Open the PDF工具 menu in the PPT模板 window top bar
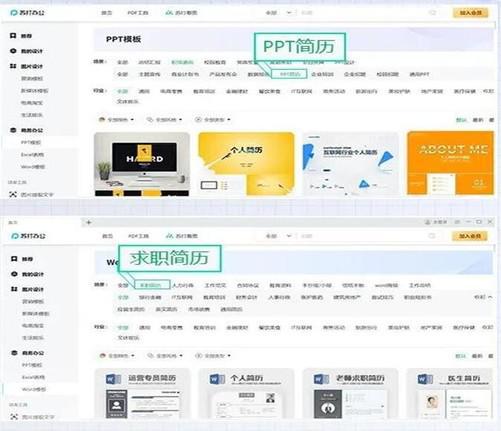Viewport: 501px width, 431px height. click(138, 13)
